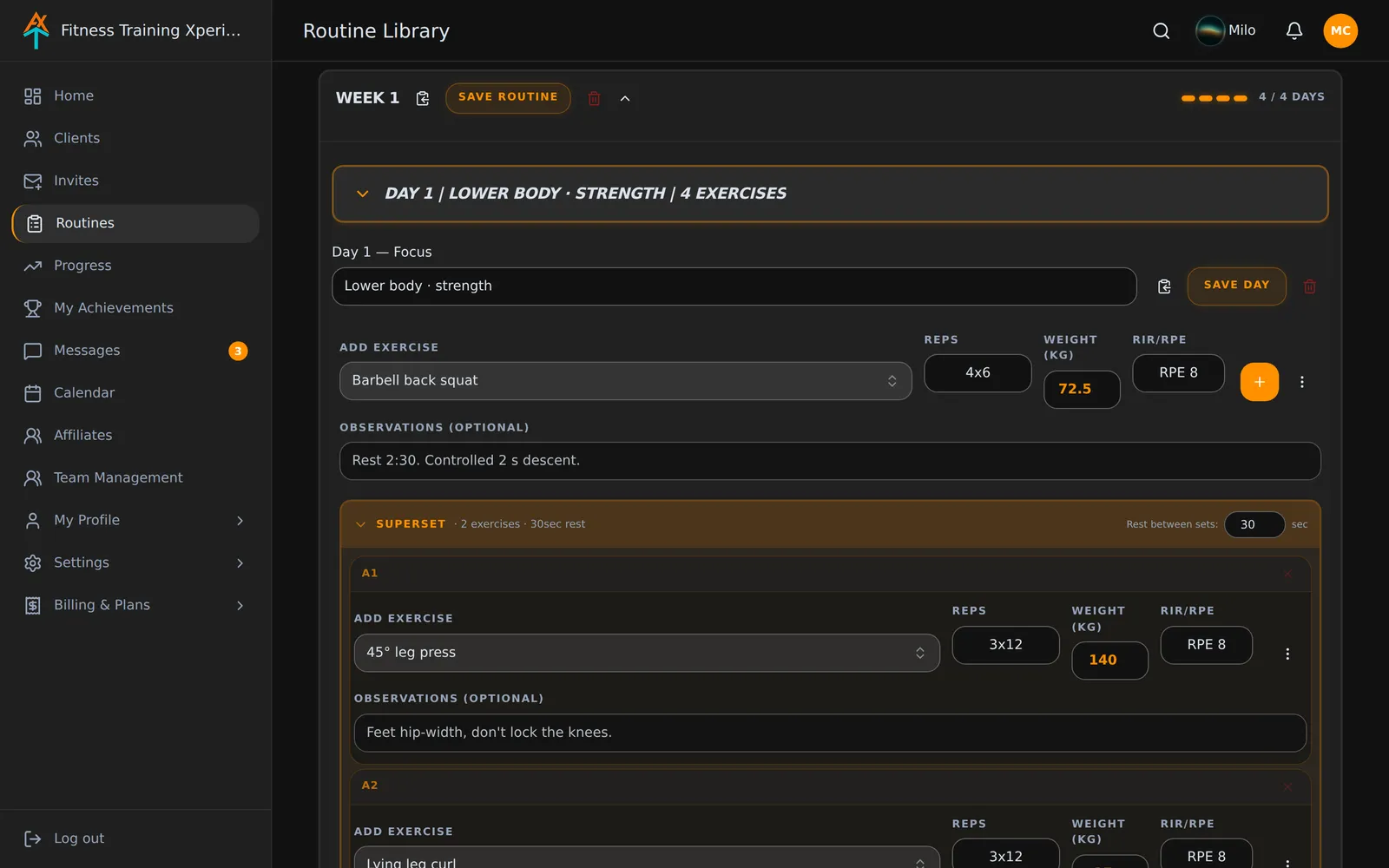Open Barbell back squat exercise dropdown
This screenshot has height=868, width=1389.
[x=625, y=381]
